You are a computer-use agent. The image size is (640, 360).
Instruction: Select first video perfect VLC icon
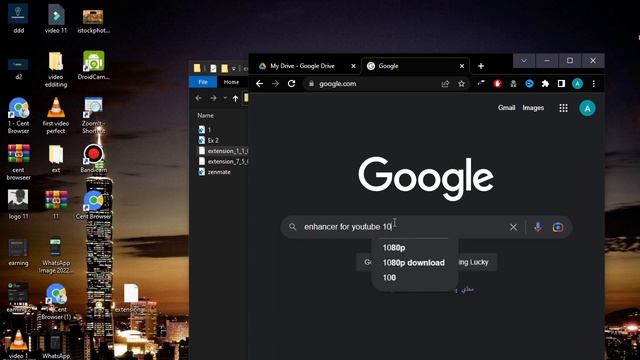tap(56, 116)
